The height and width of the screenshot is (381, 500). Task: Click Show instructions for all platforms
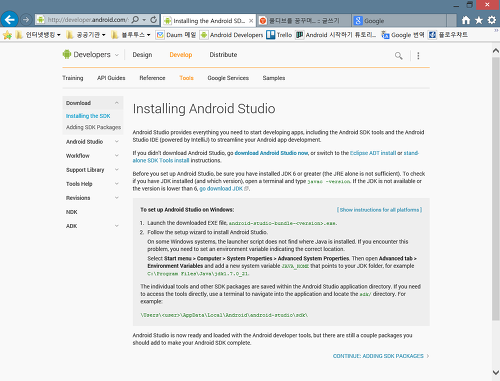coord(379,210)
